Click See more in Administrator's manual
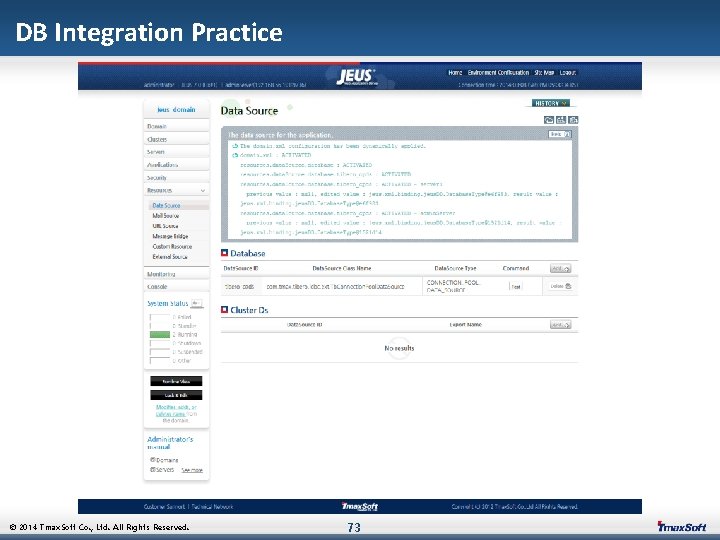This screenshot has height=540, width=720. pos(192,470)
